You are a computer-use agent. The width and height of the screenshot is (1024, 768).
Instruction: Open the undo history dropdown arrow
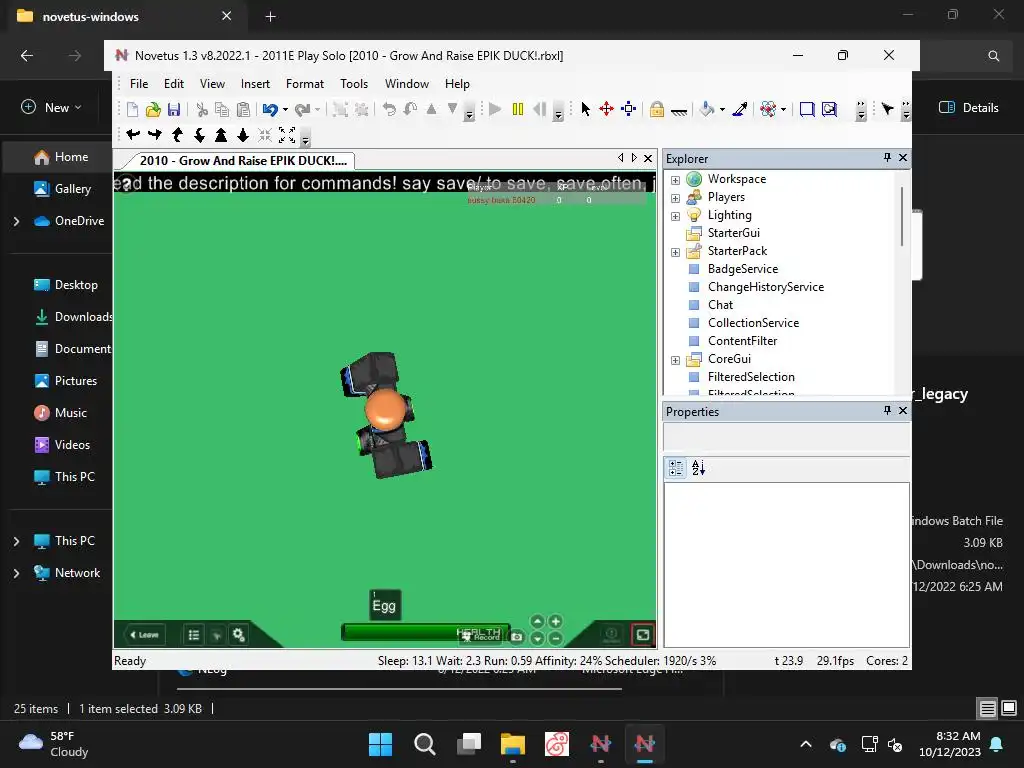(x=285, y=110)
